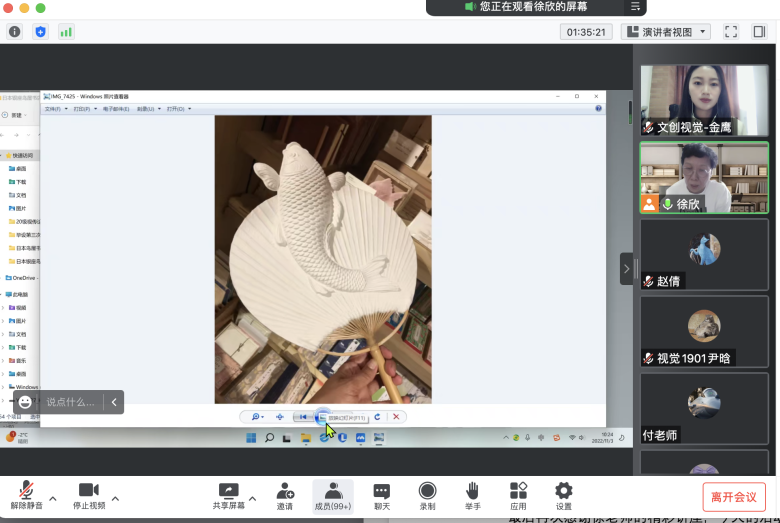Screen dimensions: 780x523
Task: Open the zoom magnifier in photo viewer
Action: 257,417
